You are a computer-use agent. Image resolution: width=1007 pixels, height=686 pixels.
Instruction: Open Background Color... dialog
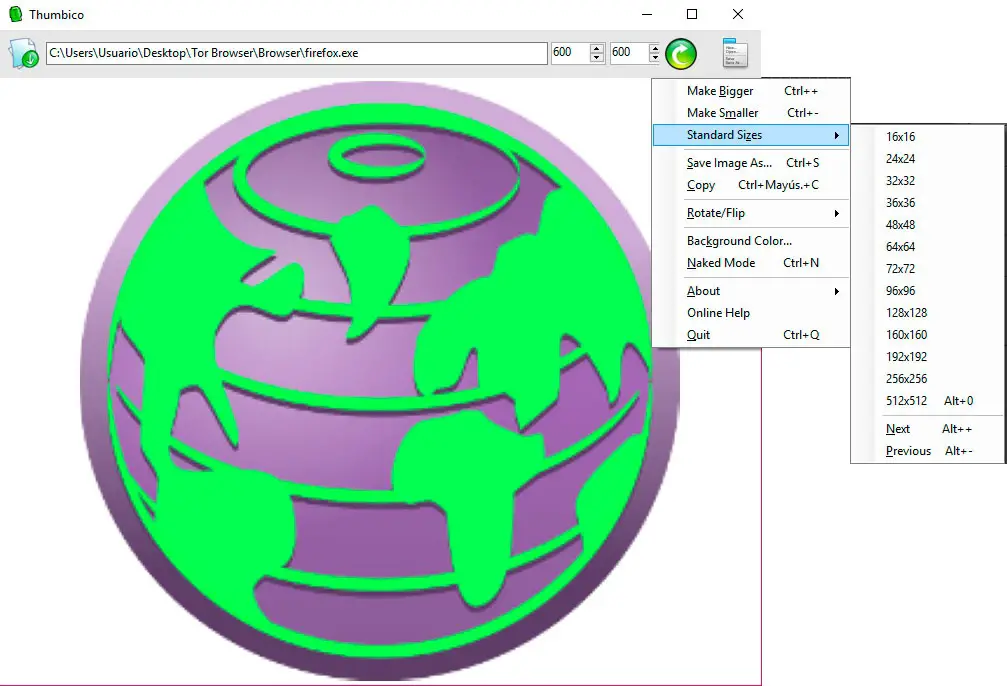(x=751, y=241)
